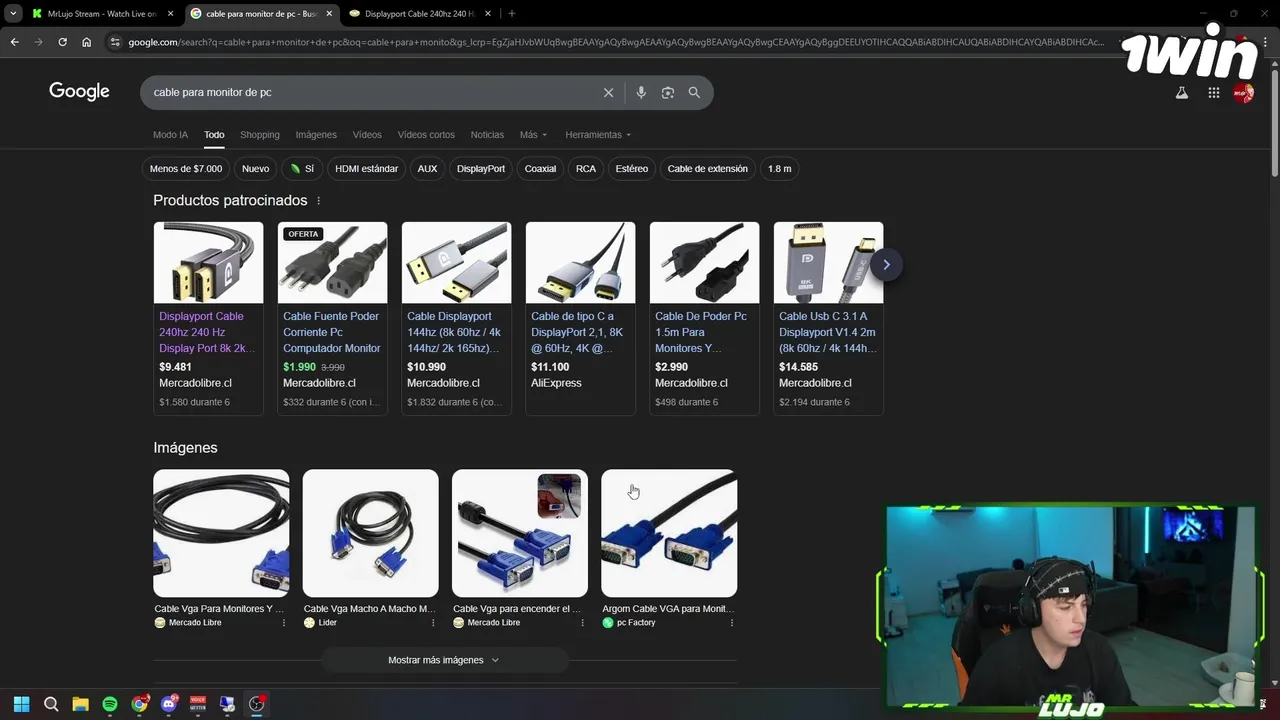Expand the Más dropdown

point(533,134)
